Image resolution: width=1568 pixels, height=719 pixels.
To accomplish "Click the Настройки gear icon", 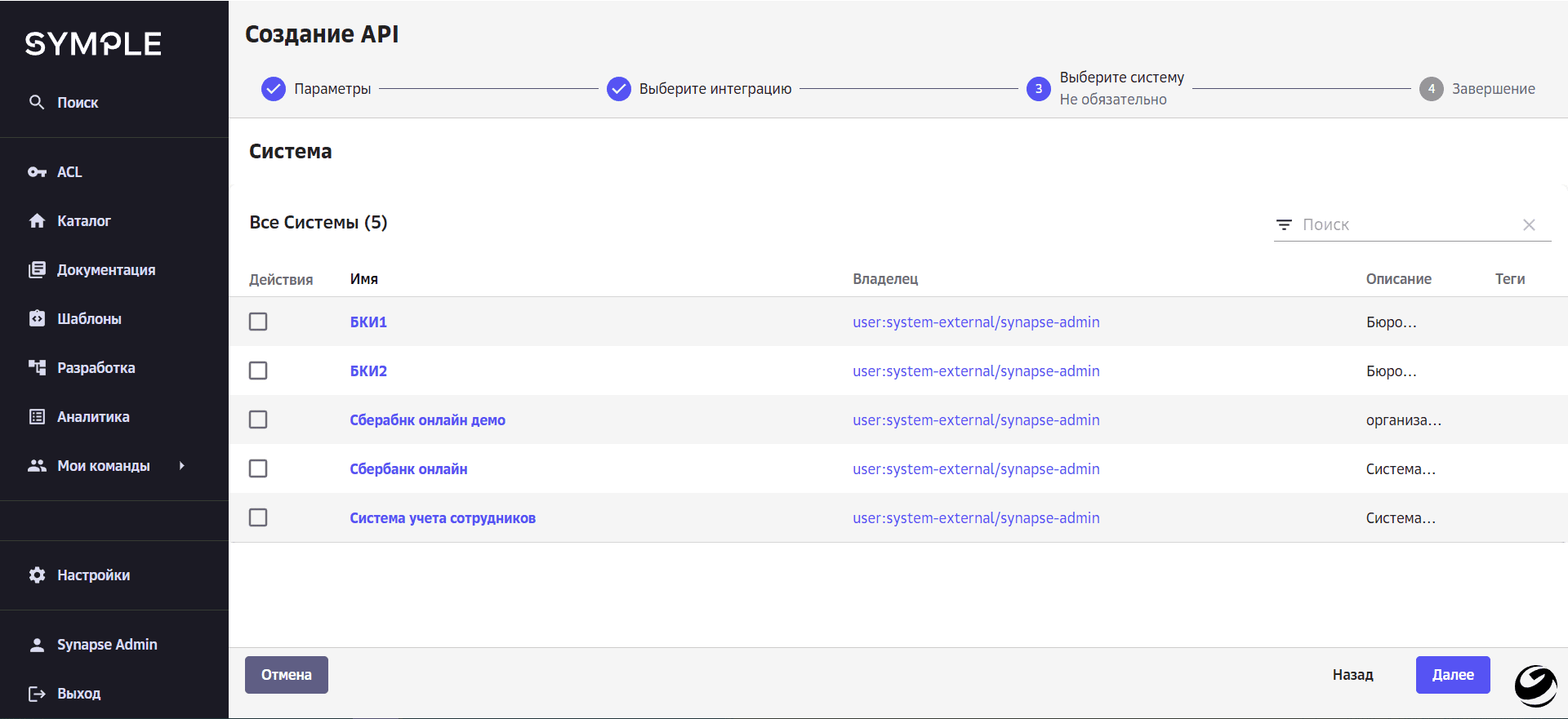I will [x=37, y=575].
